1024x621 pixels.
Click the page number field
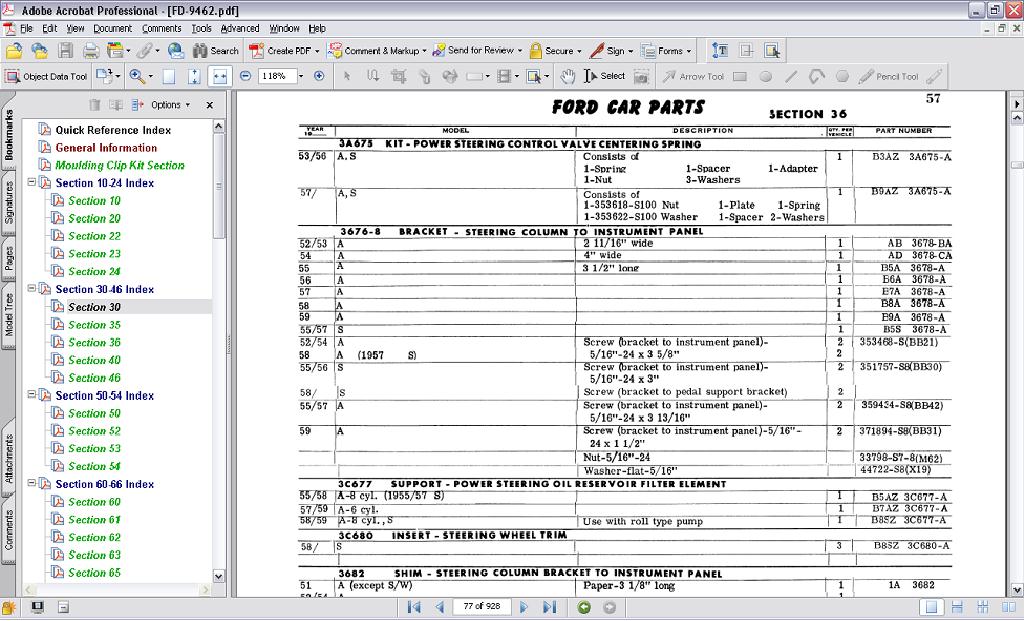pos(481,607)
